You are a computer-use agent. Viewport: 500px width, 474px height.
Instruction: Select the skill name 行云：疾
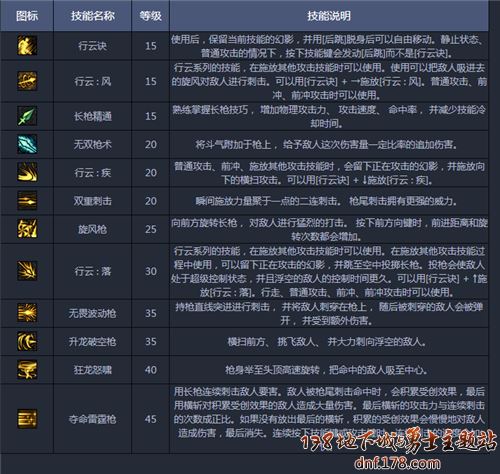(92, 173)
